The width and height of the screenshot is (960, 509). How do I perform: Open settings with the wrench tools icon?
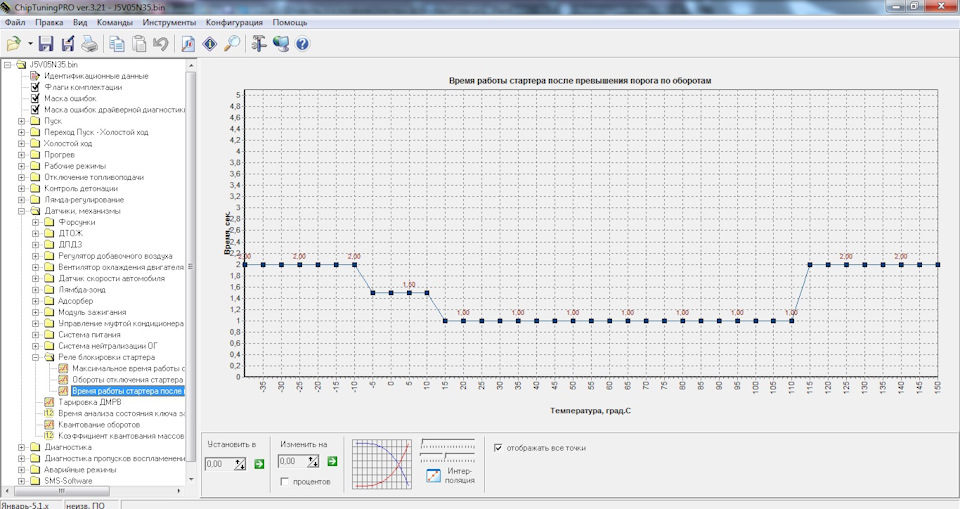point(259,44)
